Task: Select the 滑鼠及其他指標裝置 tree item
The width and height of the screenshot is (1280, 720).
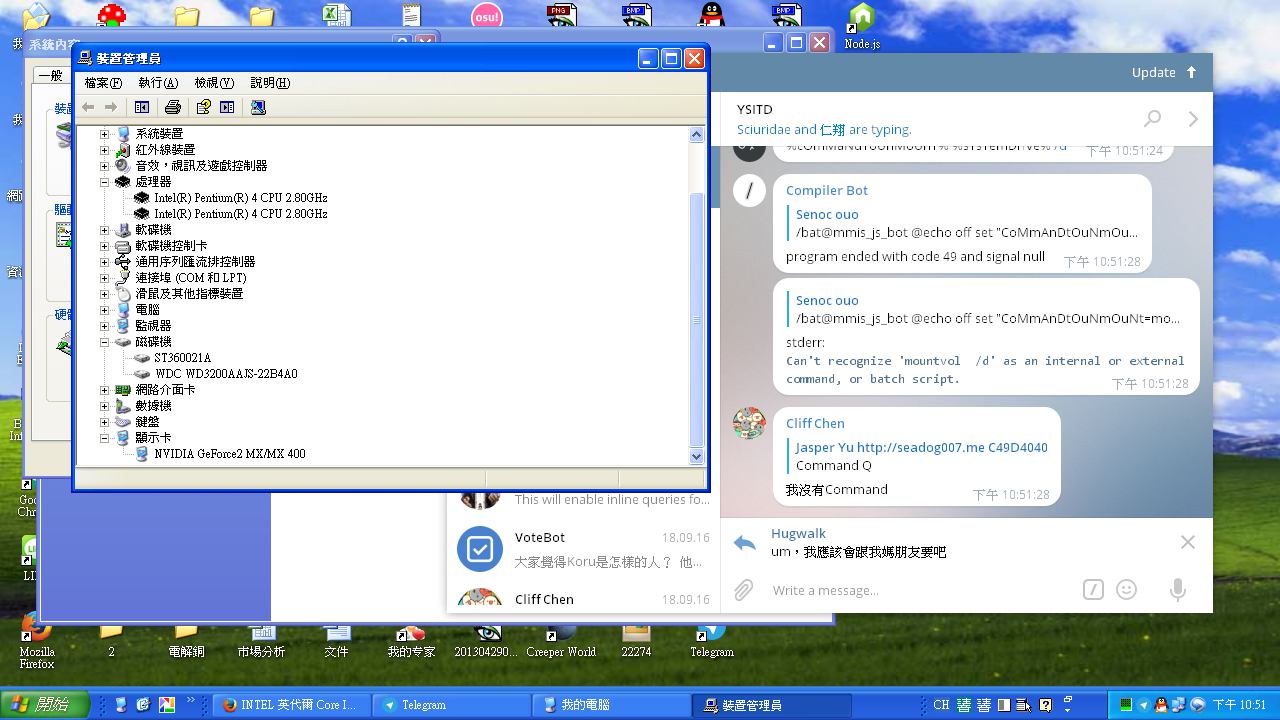Action: click(x=189, y=294)
